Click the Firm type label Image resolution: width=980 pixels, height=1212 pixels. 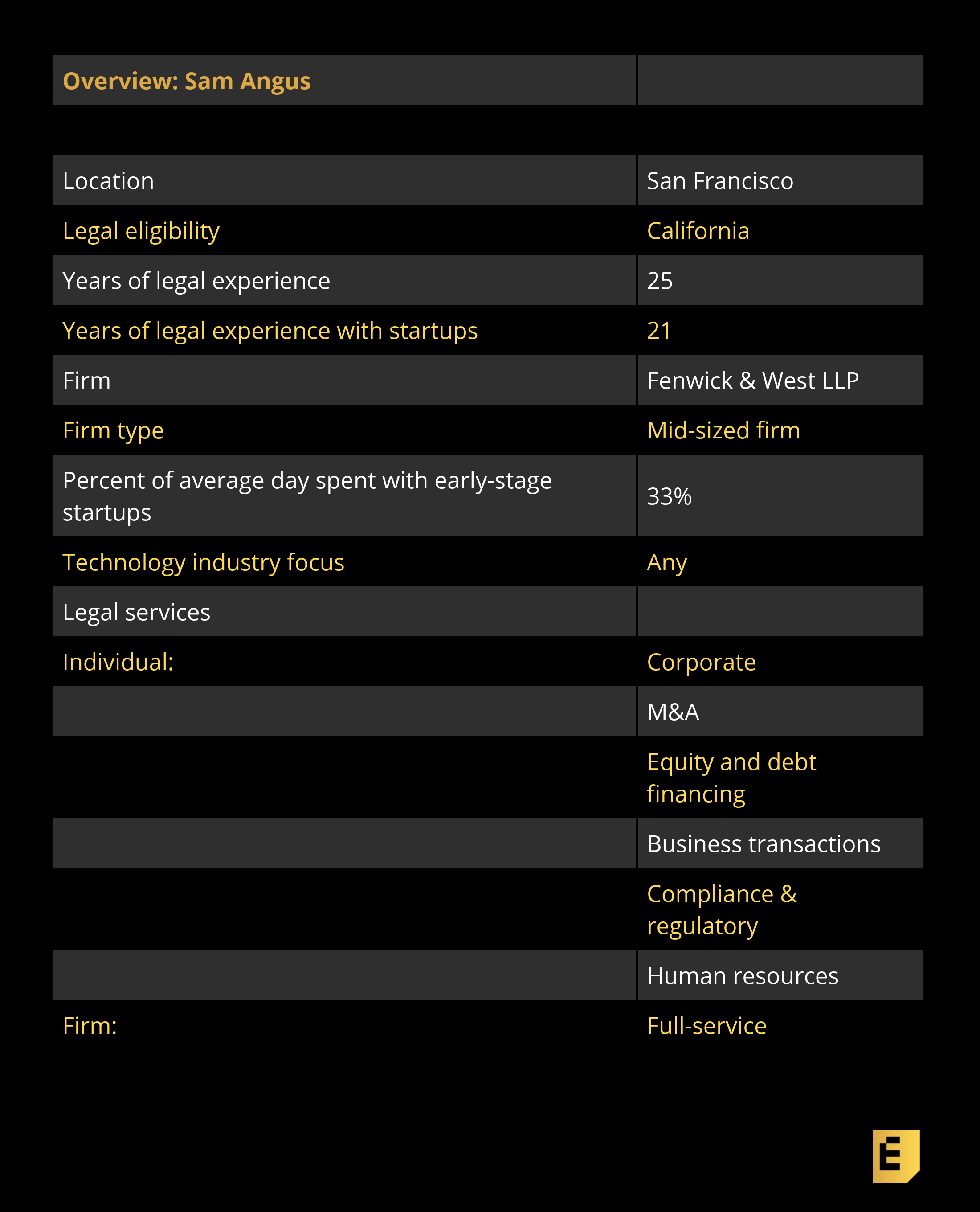[x=113, y=431]
